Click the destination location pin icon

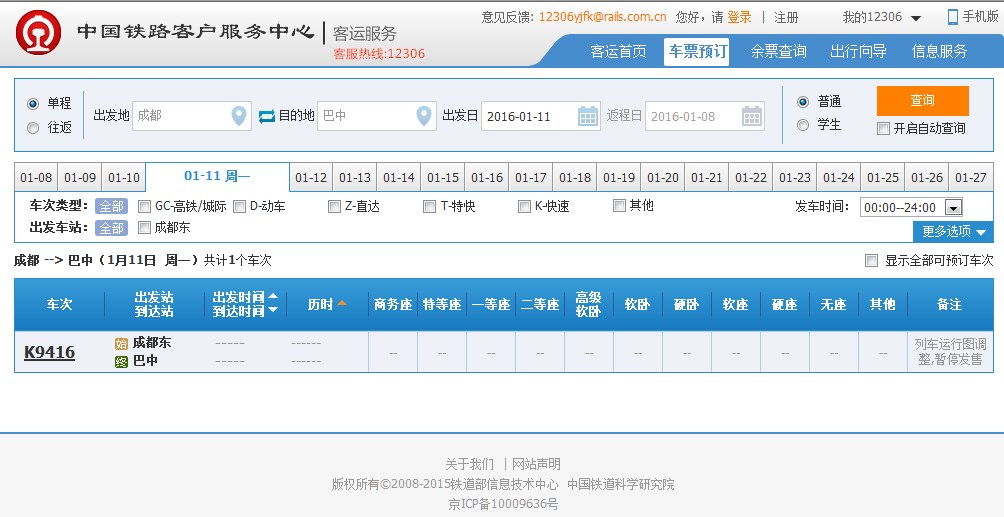point(425,116)
